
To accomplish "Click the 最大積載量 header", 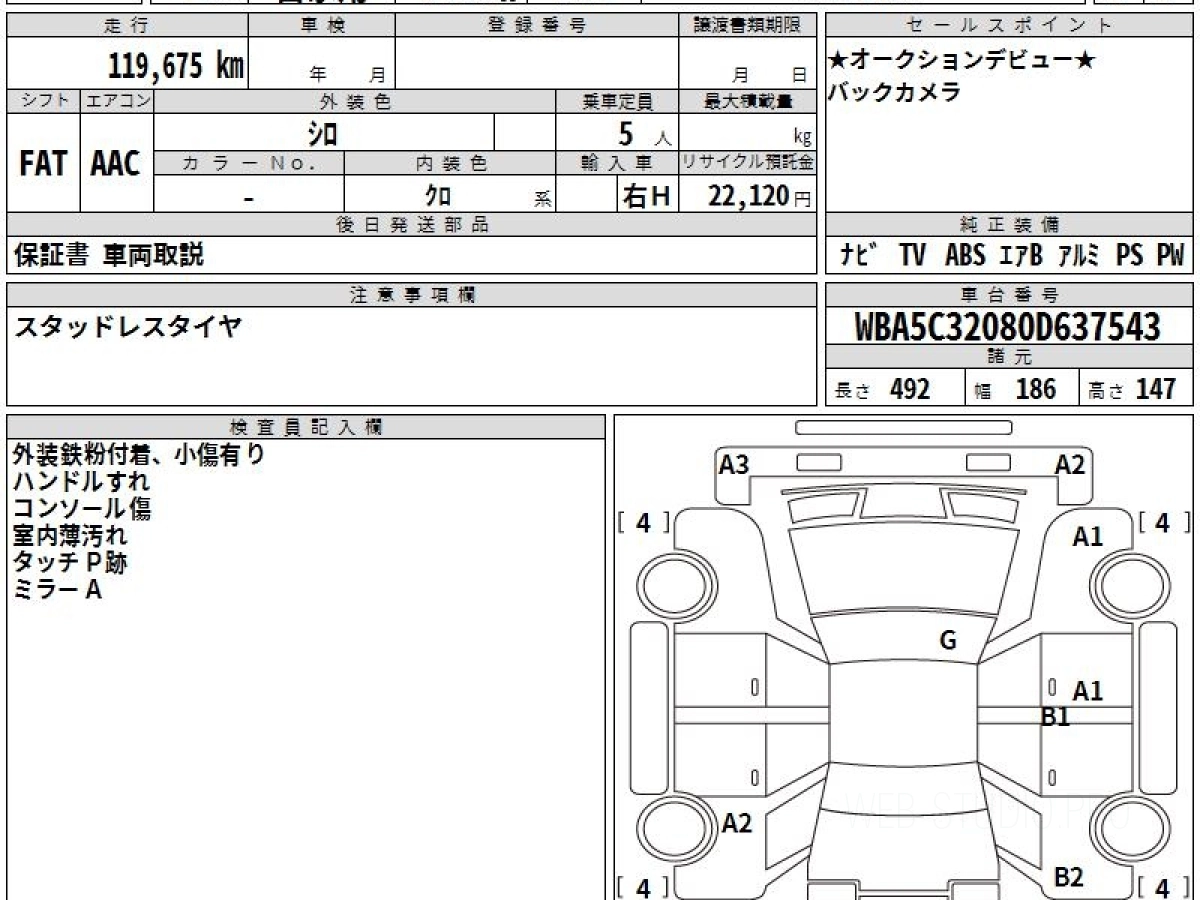I will coord(747,101).
